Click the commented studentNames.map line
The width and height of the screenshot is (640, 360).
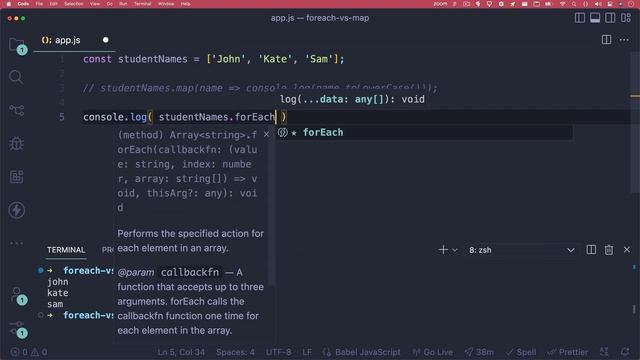[x=260, y=88]
